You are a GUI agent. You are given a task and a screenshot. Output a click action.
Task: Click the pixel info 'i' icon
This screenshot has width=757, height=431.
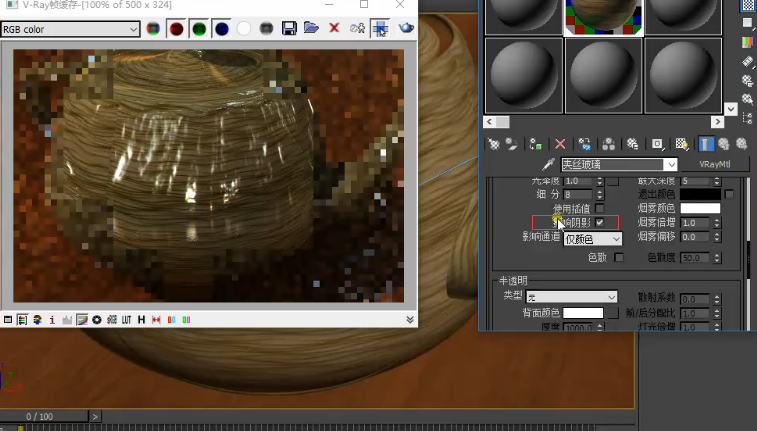point(53,319)
